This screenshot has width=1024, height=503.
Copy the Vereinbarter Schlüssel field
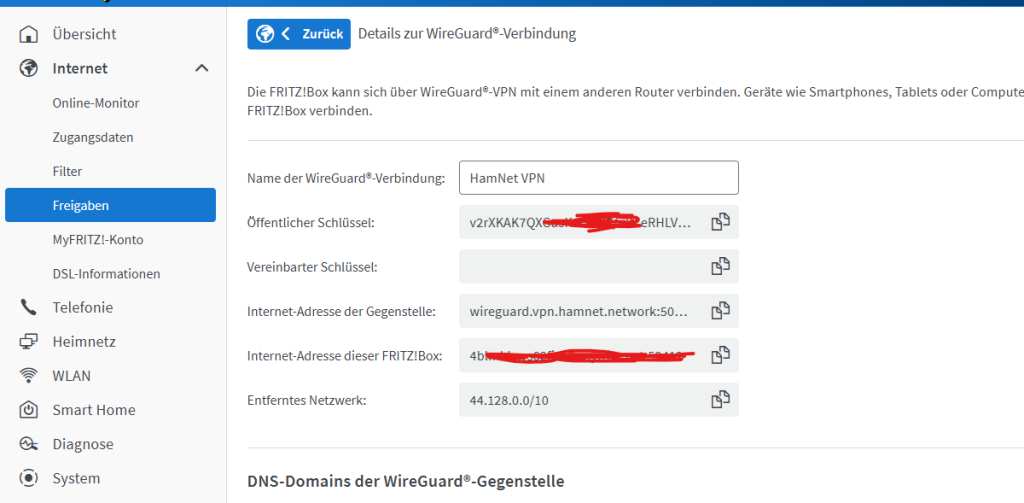click(719, 266)
